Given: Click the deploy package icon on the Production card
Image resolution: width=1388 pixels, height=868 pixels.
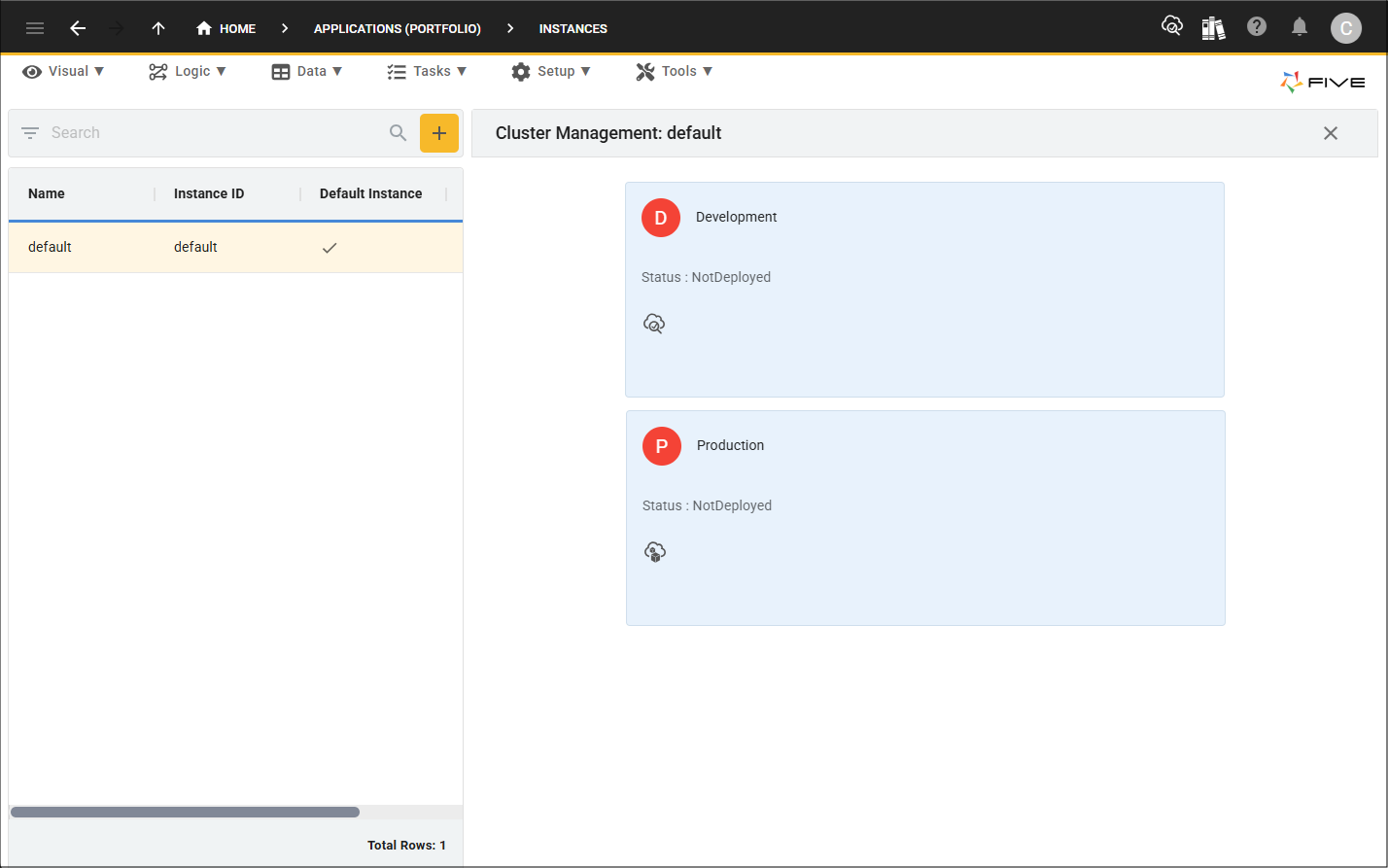Looking at the screenshot, I should [654, 551].
